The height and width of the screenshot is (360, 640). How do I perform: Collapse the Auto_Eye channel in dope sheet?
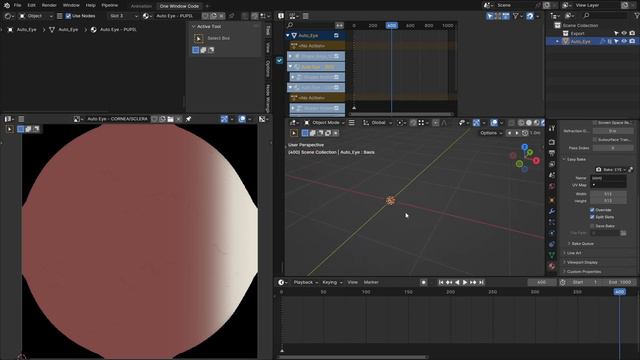(288, 36)
